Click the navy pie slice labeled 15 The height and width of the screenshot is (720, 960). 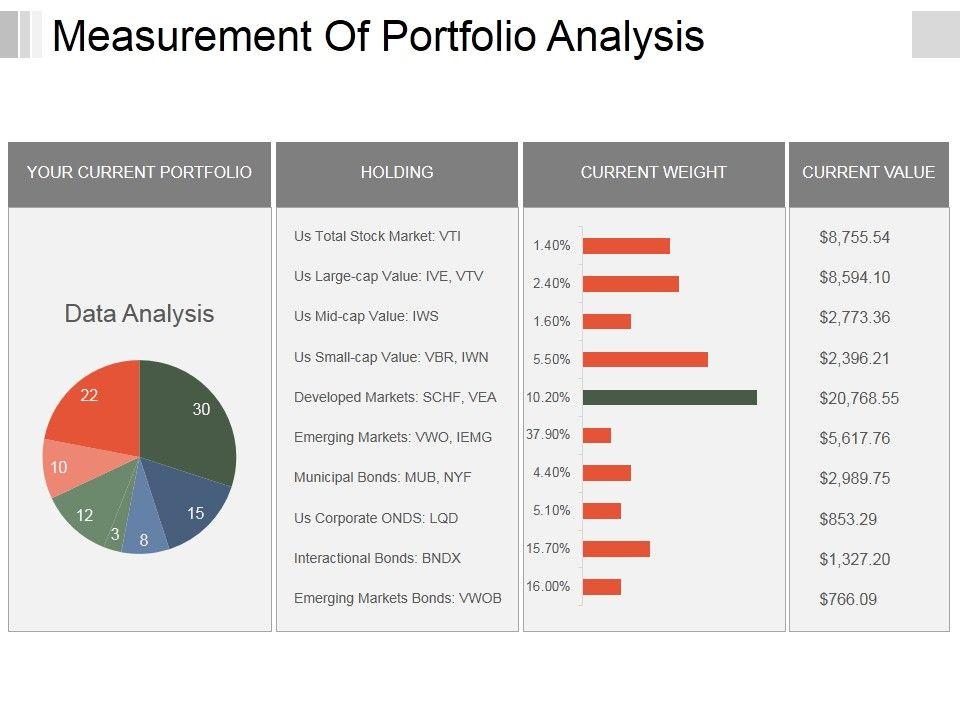(x=188, y=510)
